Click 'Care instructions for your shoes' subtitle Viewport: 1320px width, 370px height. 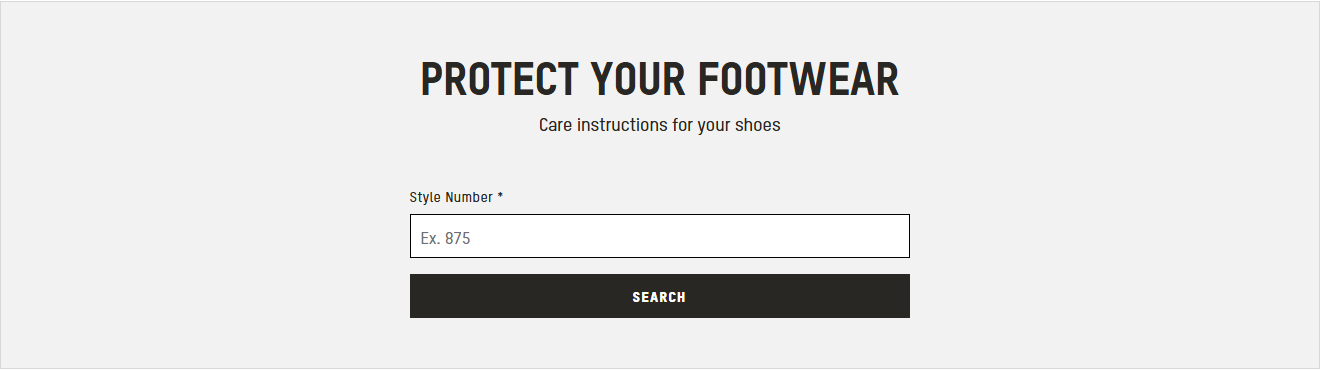pos(660,125)
